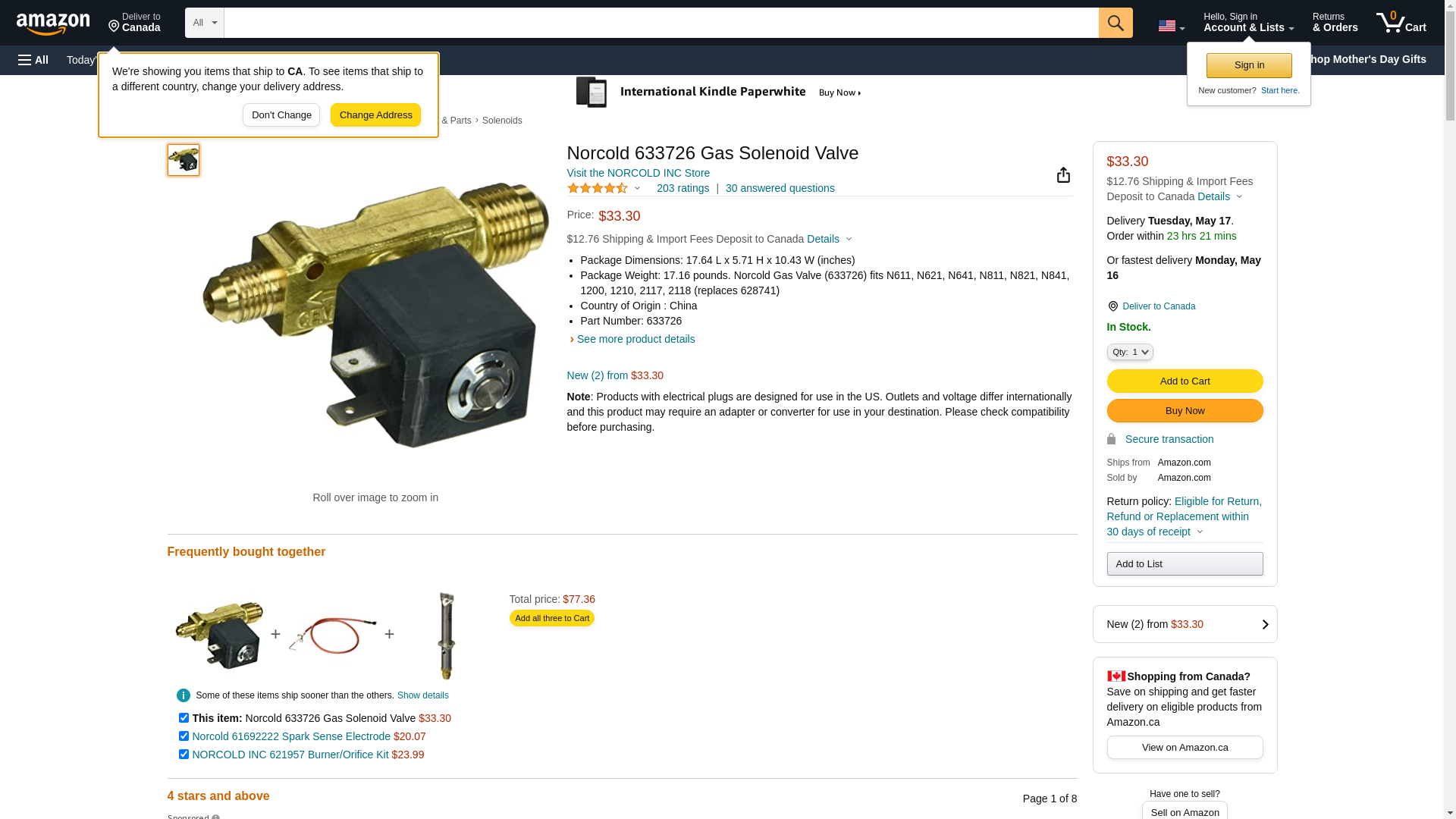The height and width of the screenshot is (819, 1456).
Task: Select the product image thumbnail
Action: [x=184, y=160]
